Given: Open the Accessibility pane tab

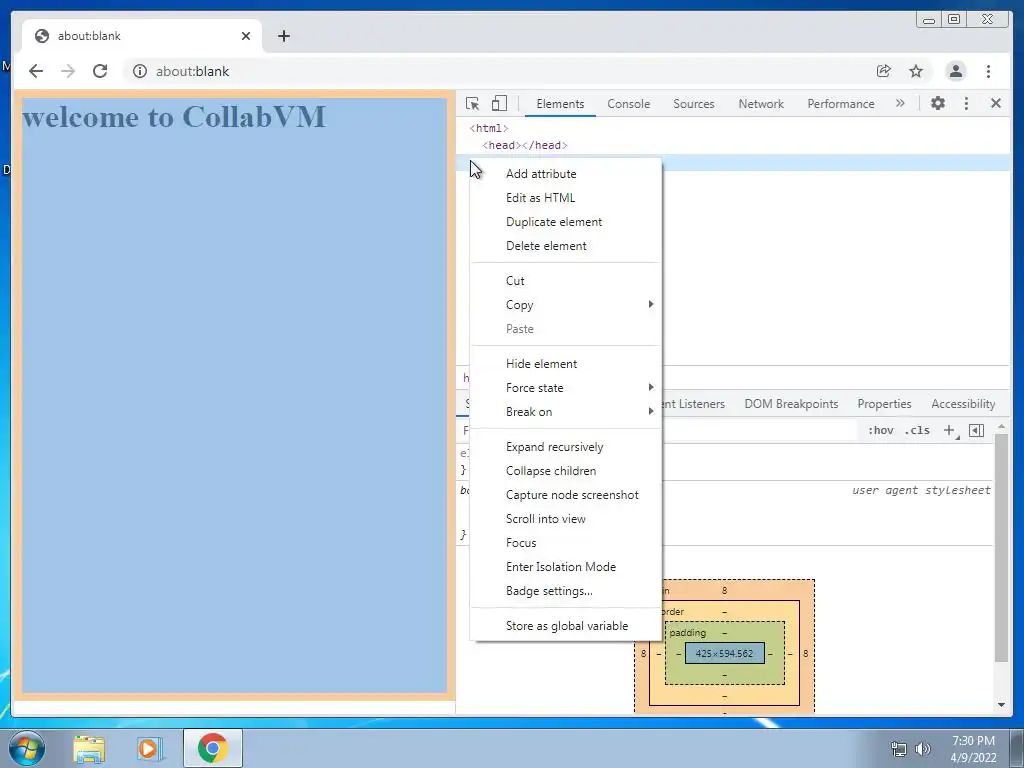Looking at the screenshot, I should (x=963, y=404).
